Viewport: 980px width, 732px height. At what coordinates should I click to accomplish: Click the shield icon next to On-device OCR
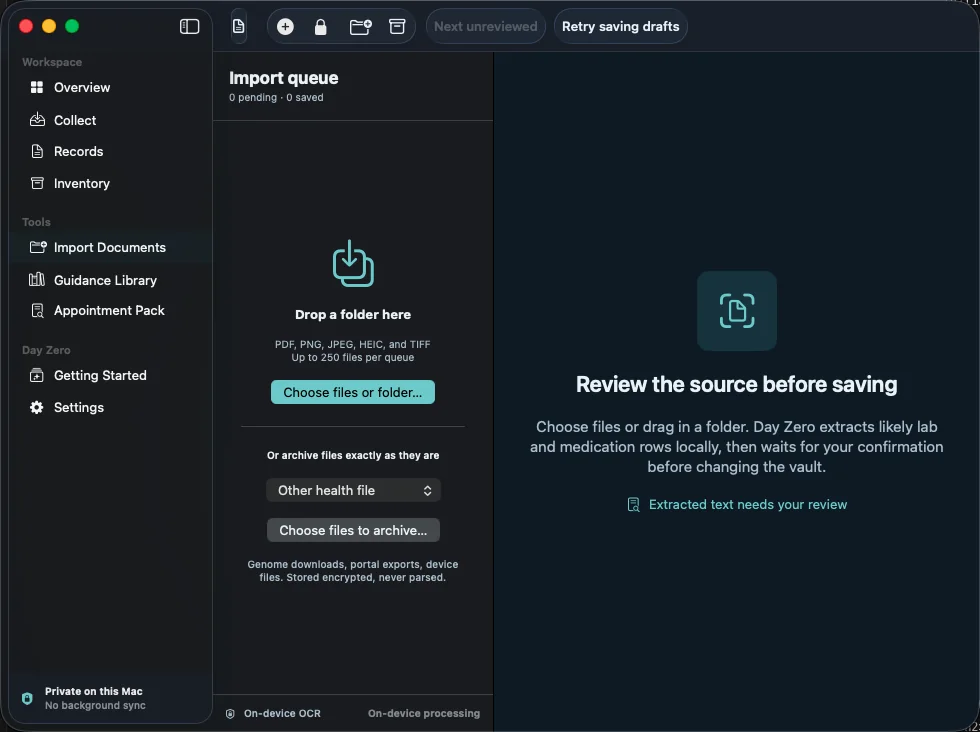[x=230, y=713]
